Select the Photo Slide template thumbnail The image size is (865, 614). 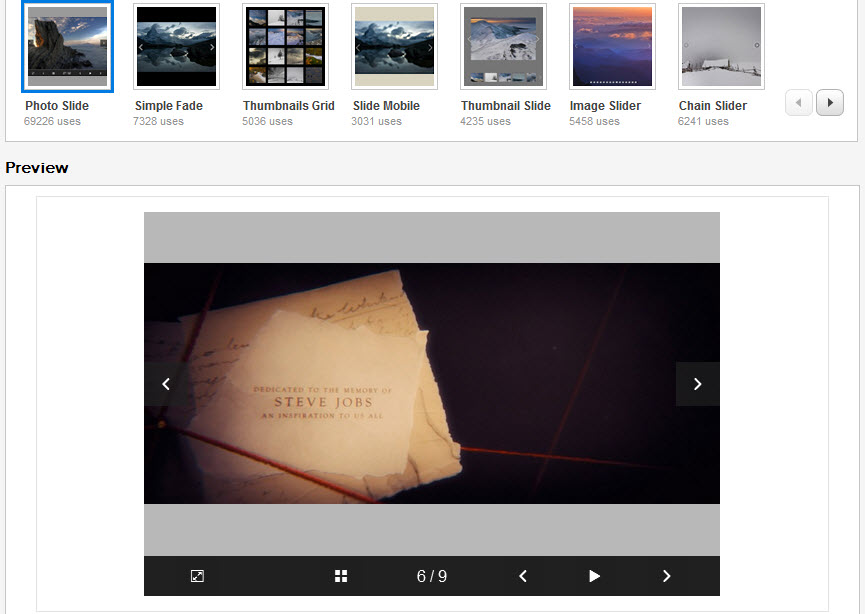pyautogui.click(x=67, y=46)
